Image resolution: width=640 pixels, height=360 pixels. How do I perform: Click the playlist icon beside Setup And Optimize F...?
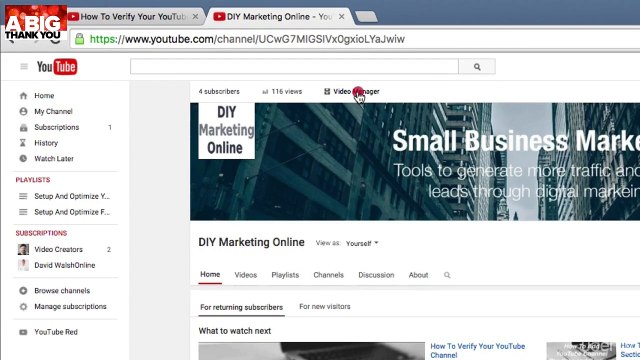pyautogui.click(x=23, y=212)
